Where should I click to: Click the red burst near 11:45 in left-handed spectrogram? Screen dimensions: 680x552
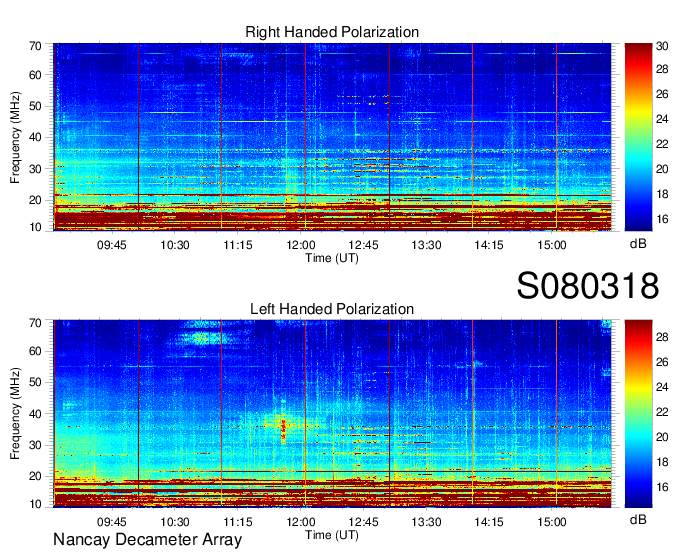[283, 430]
